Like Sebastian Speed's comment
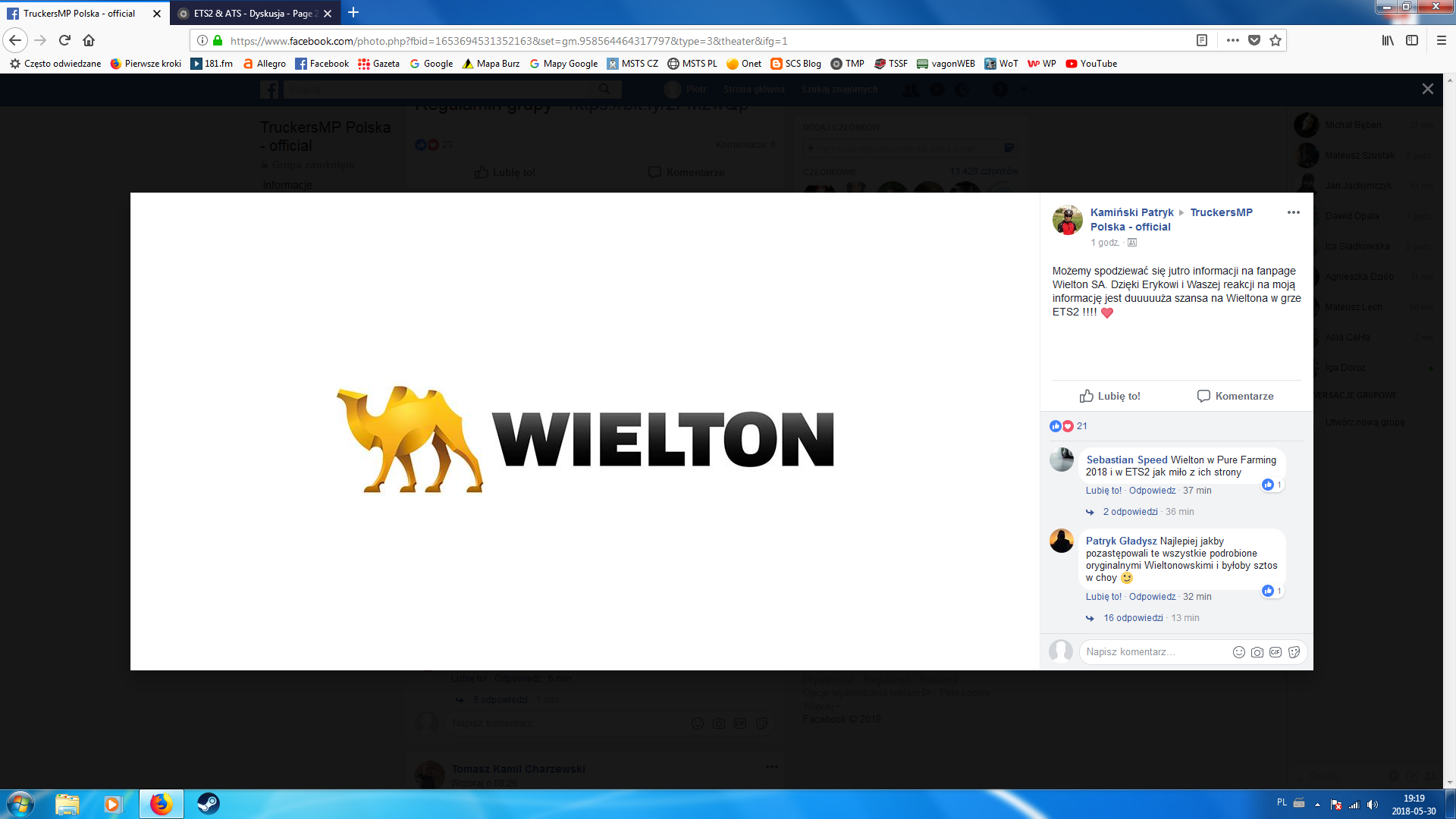This screenshot has height=819, width=1456. click(x=1103, y=491)
